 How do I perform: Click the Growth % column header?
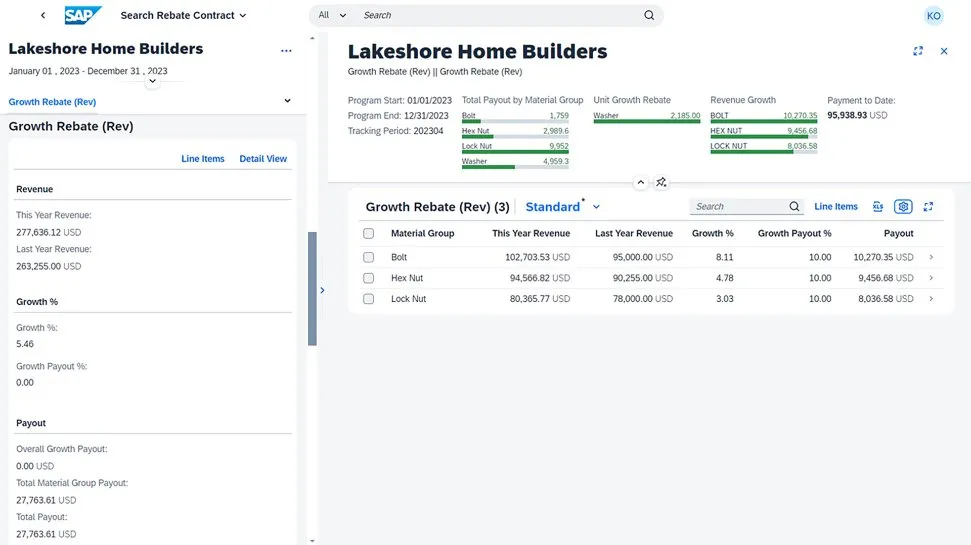pyautogui.click(x=712, y=233)
